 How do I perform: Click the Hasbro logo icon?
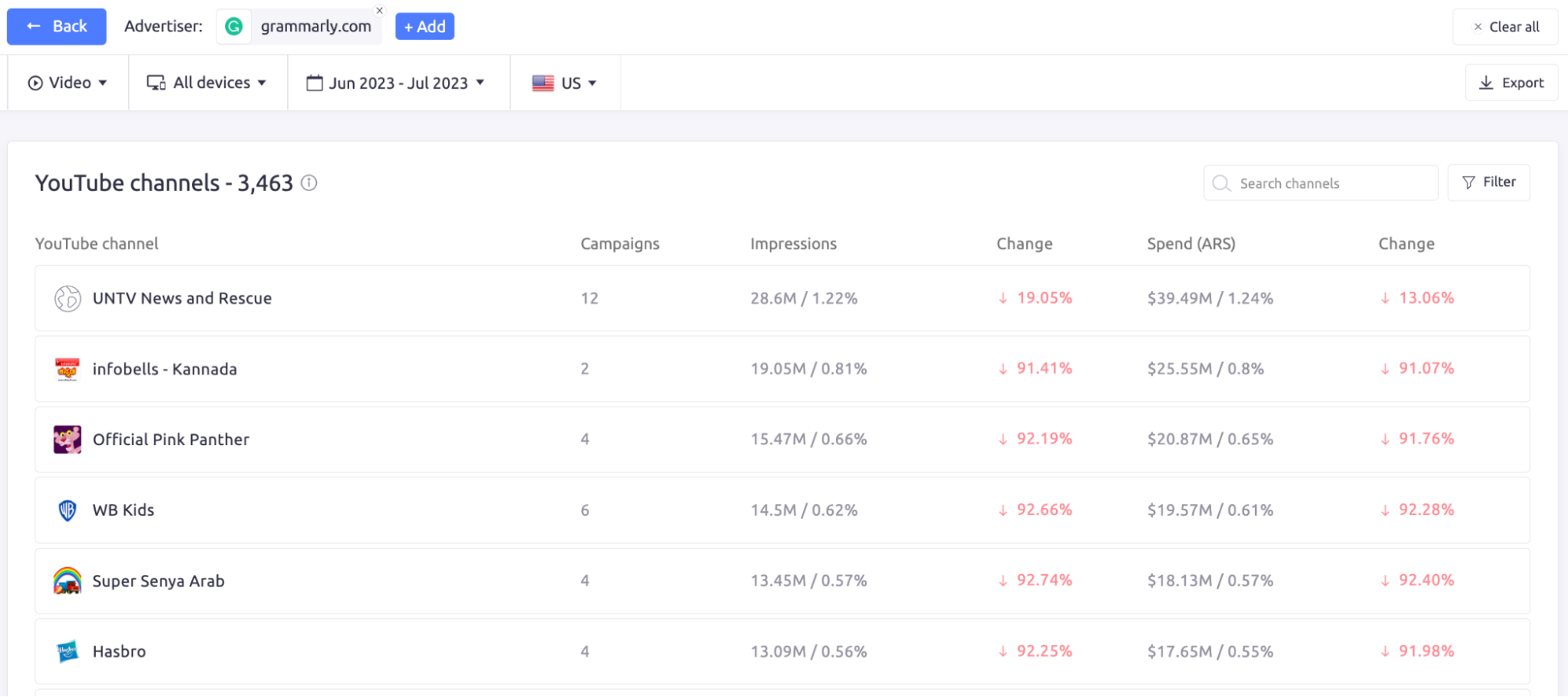67,651
